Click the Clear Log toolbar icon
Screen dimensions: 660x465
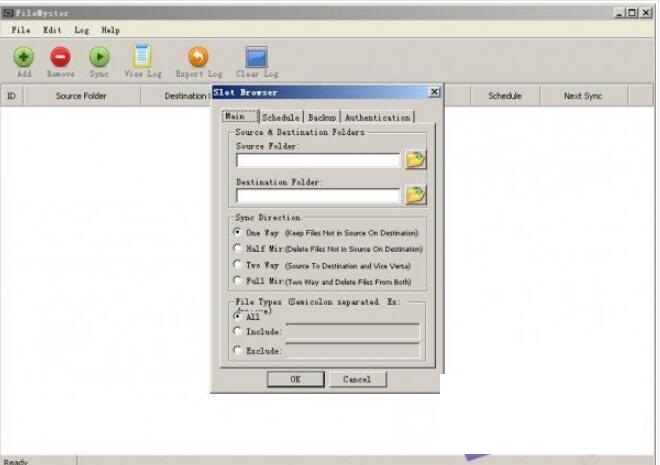[x=257, y=57]
